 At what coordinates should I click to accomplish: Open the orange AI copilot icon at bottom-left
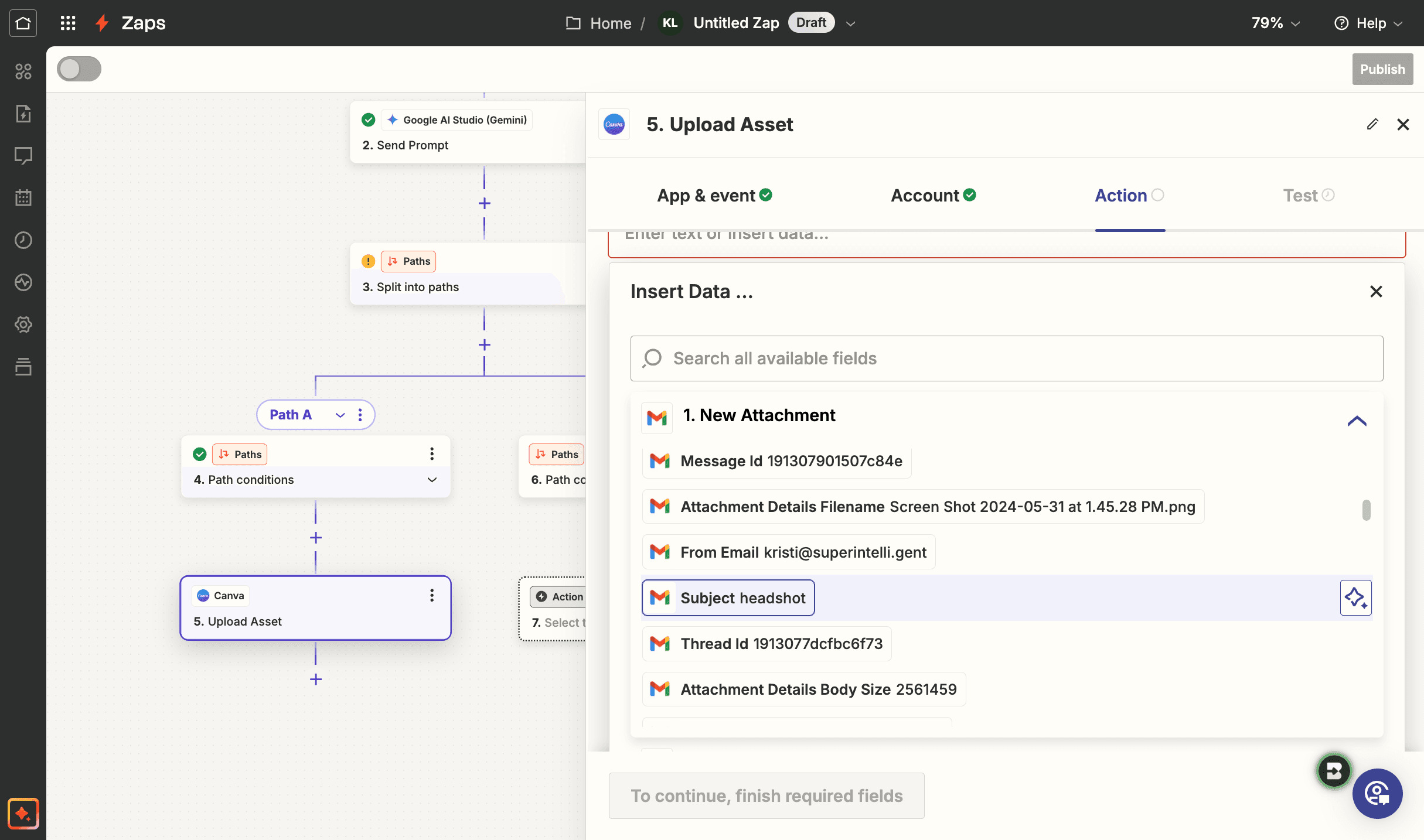click(23, 814)
